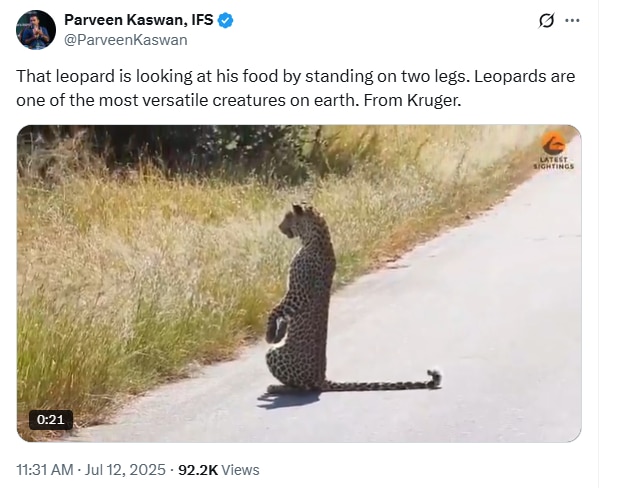Click the 92.2K view count
This screenshot has height=488, width=617.
click(x=198, y=470)
